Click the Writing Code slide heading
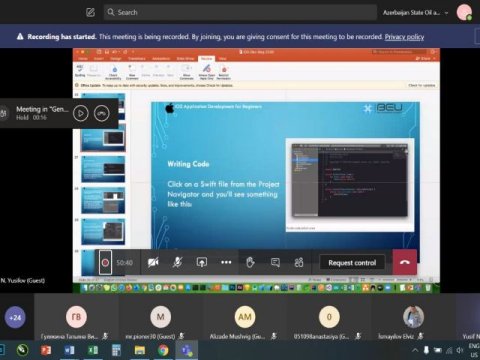480x360 pixels. 188,164
